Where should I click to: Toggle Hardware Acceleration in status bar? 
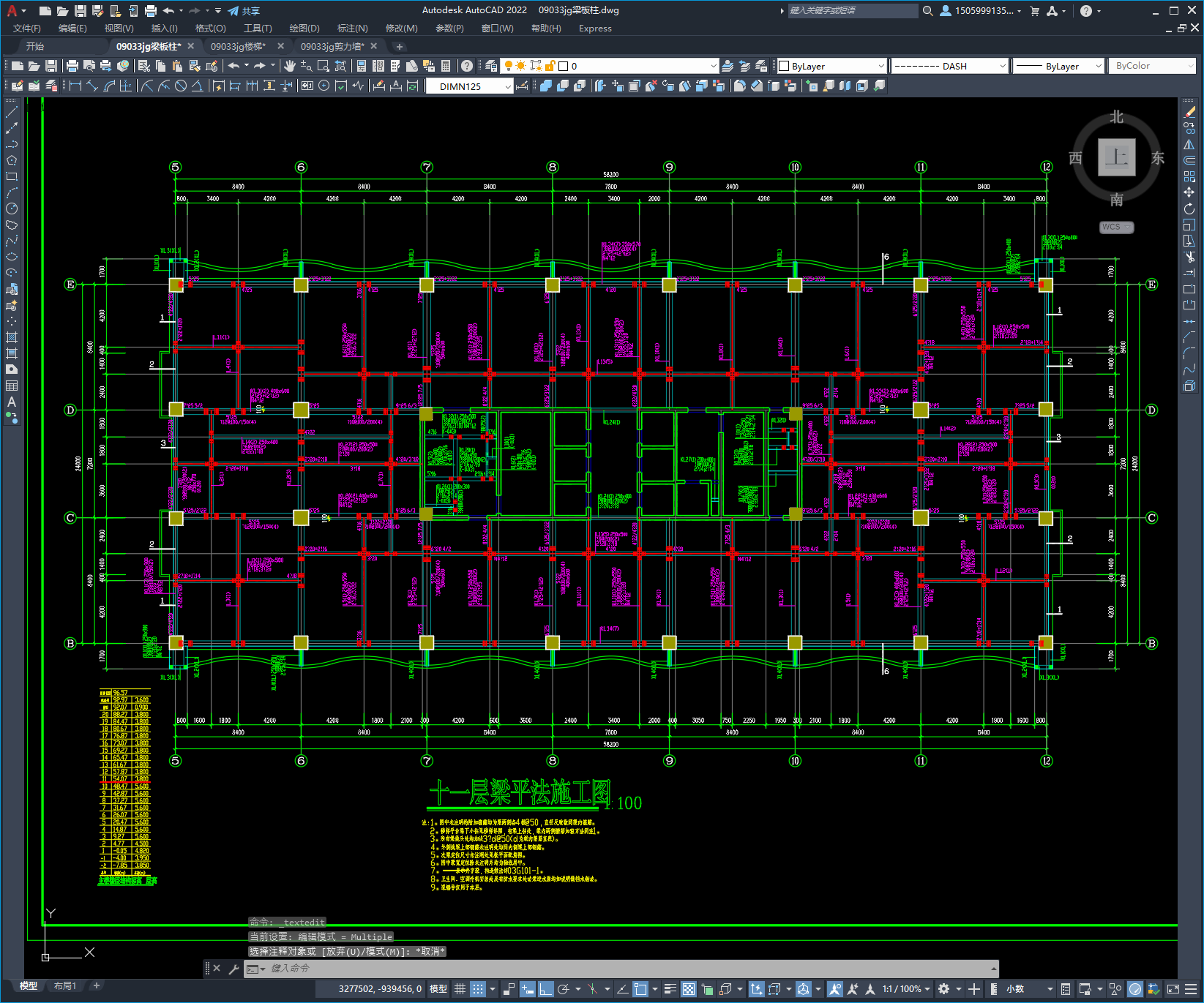(x=1135, y=989)
